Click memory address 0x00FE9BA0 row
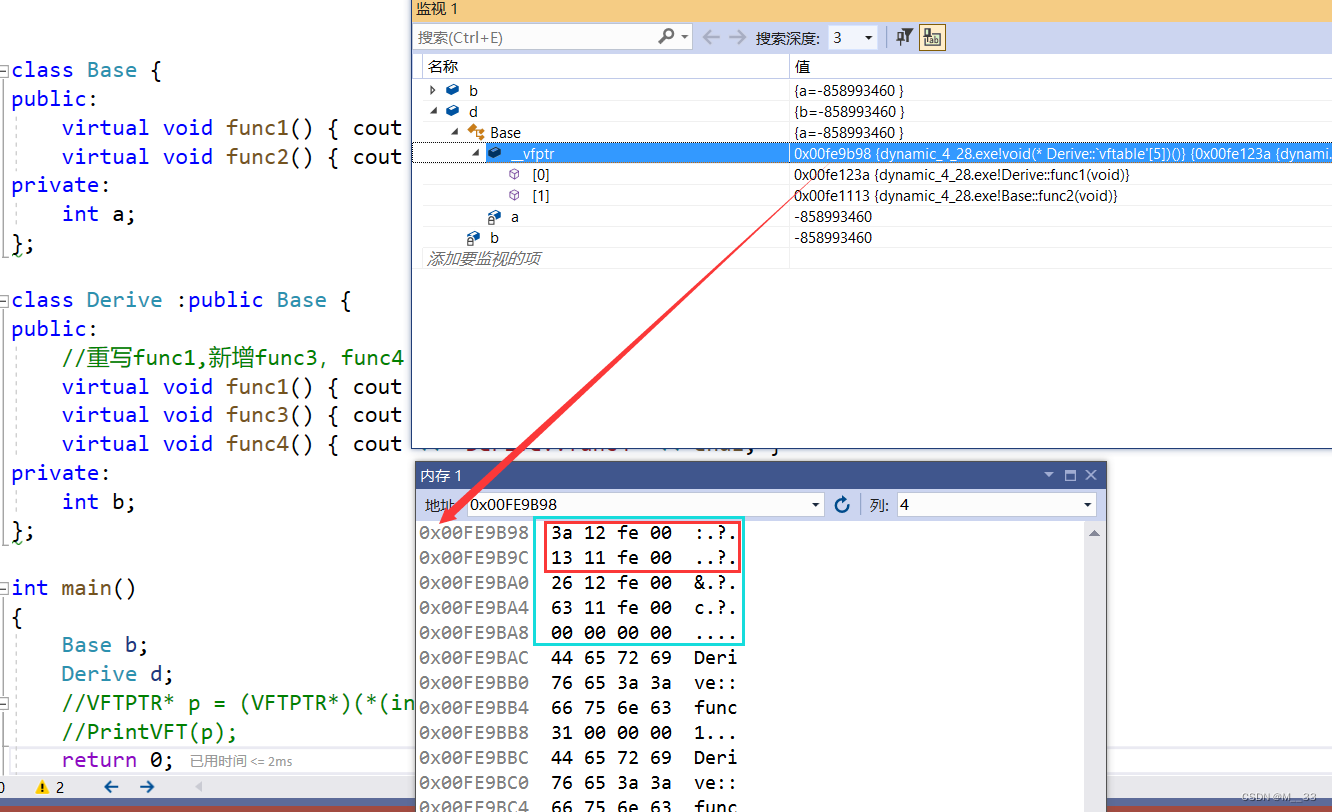The image size is (1332, 812). (x=473, y=582)
